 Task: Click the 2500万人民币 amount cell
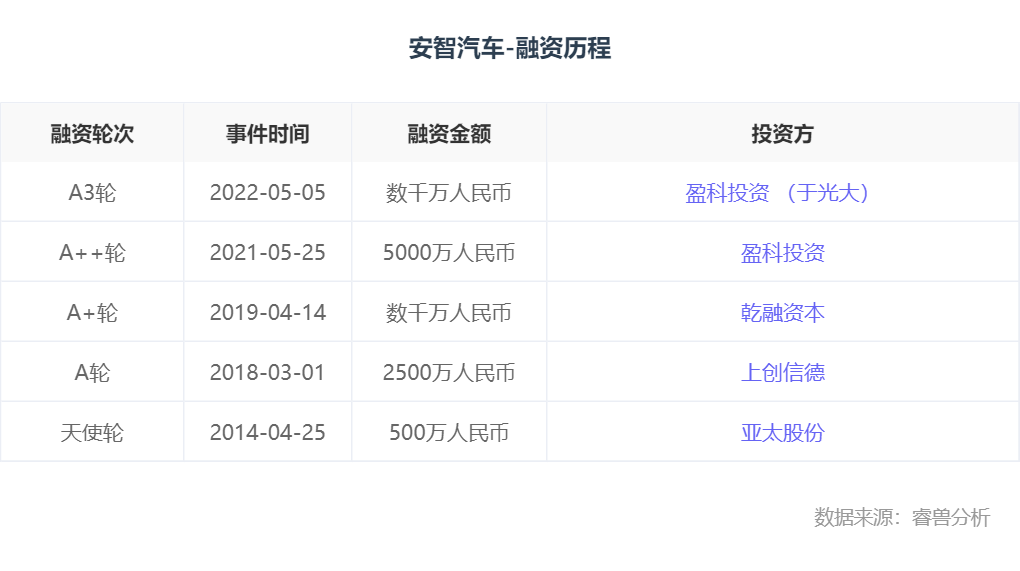point(449,373)
